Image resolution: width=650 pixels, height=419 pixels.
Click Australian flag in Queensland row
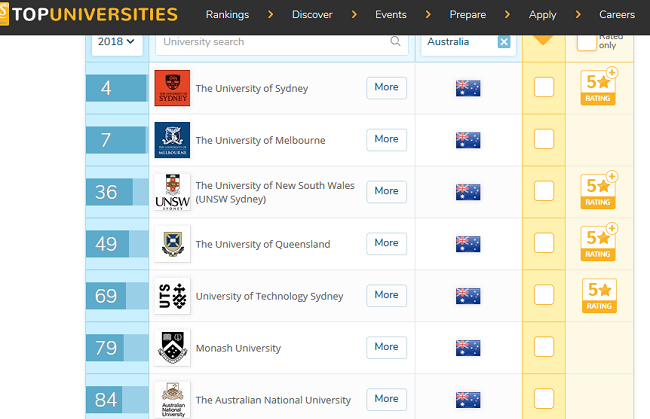coord(468,244)
